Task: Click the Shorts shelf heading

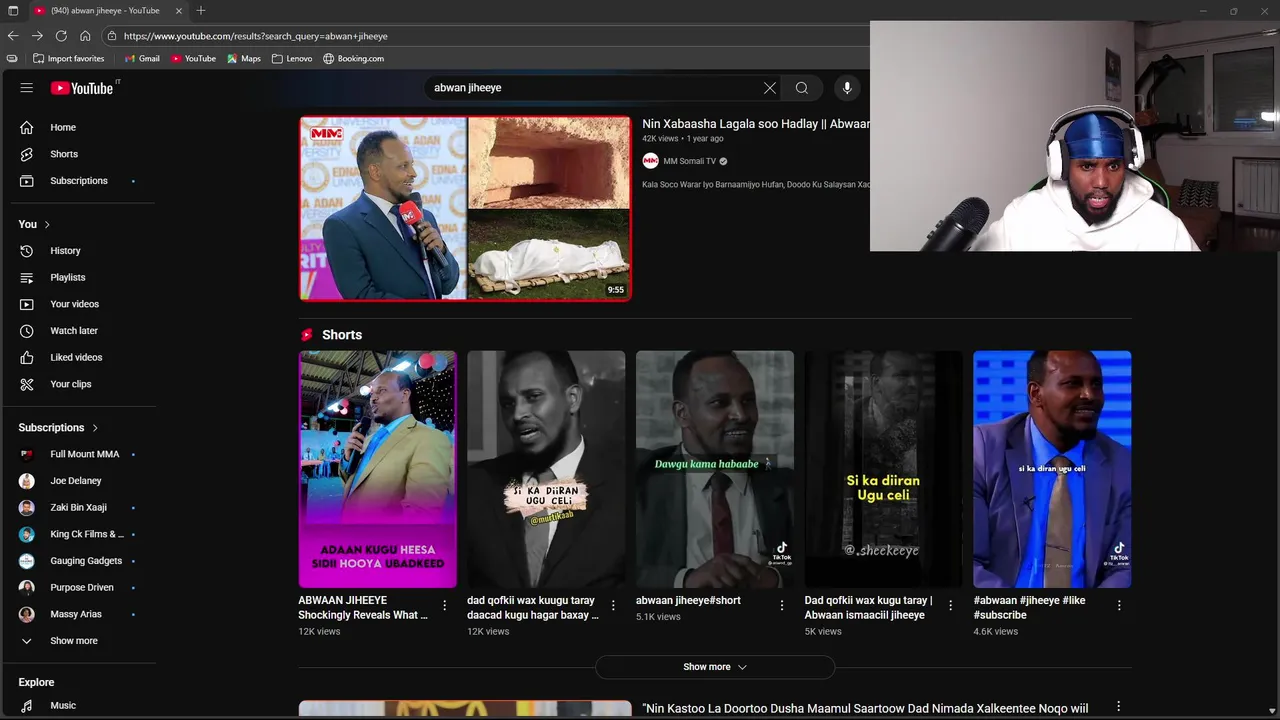Action: pyautogui.click(x=342, y=335)
